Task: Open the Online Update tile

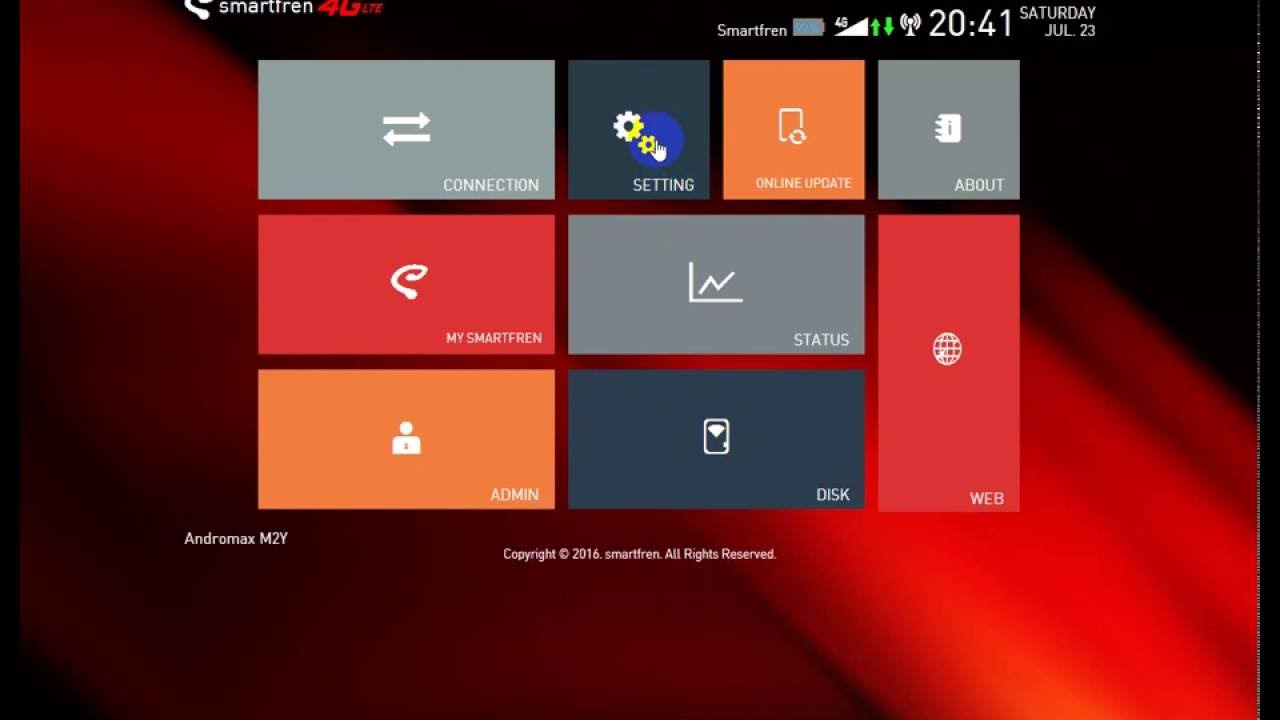Action: coord(794,130)
